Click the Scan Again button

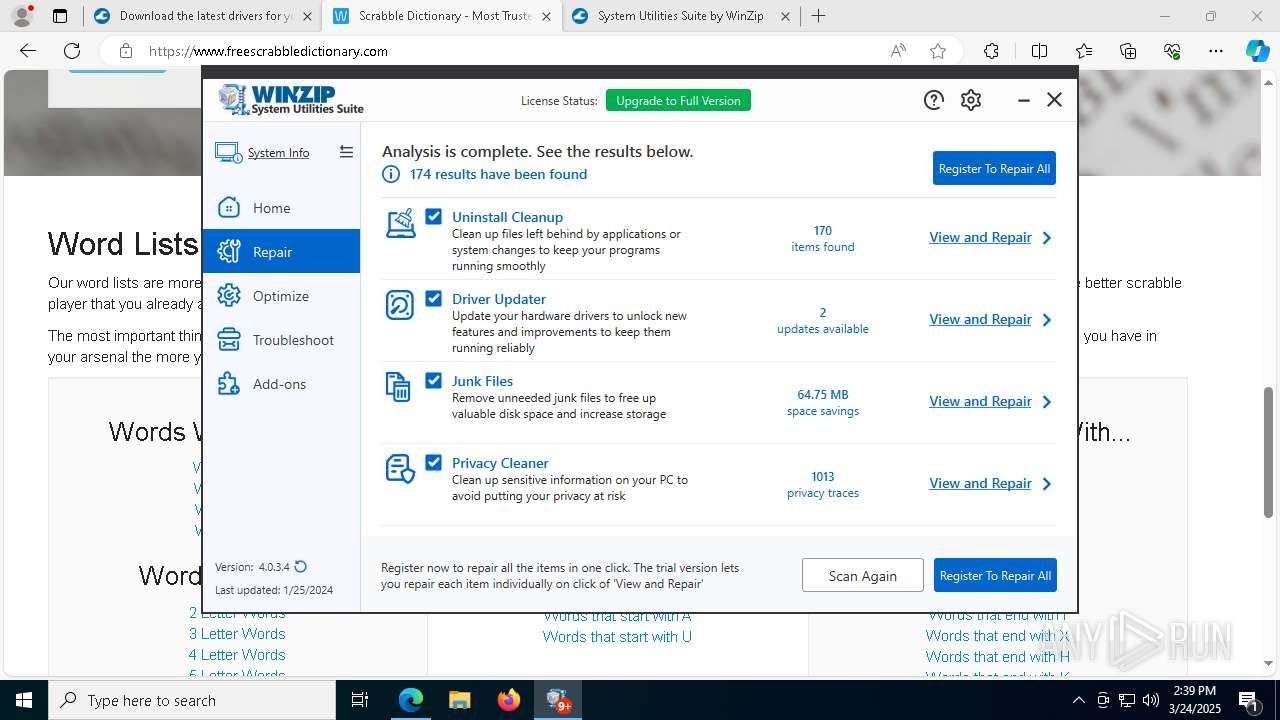[x=862, y=575]
